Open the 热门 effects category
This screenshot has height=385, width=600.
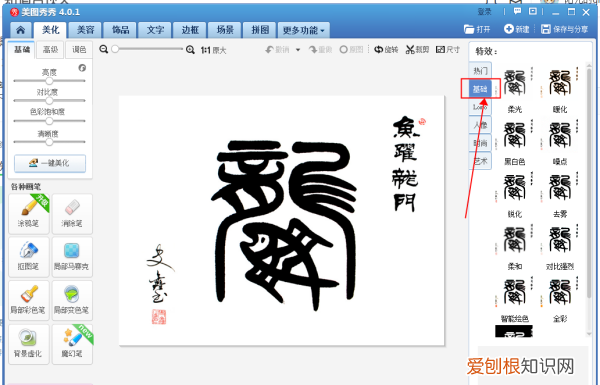pyautogui.click(x=480, y=71)
